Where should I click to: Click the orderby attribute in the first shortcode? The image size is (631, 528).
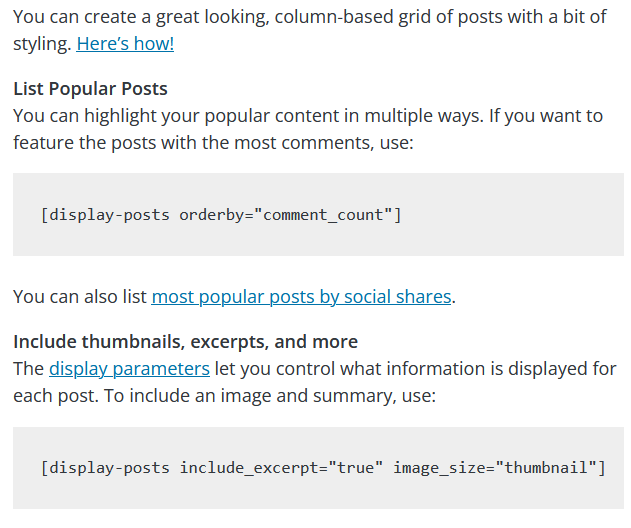click(212, 215)
